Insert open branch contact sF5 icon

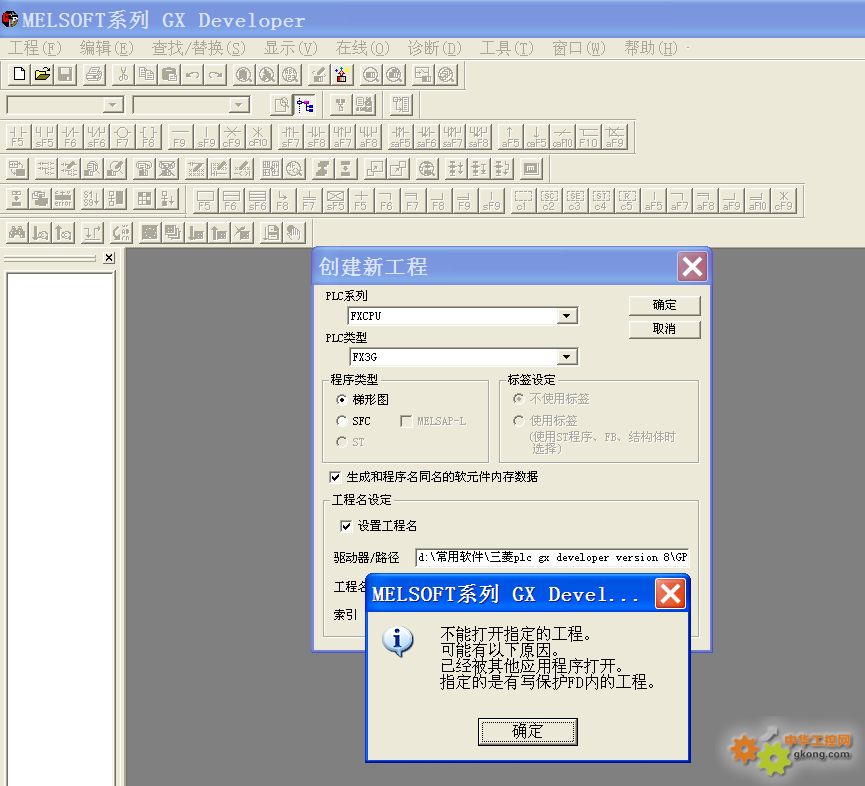[44, 136]
